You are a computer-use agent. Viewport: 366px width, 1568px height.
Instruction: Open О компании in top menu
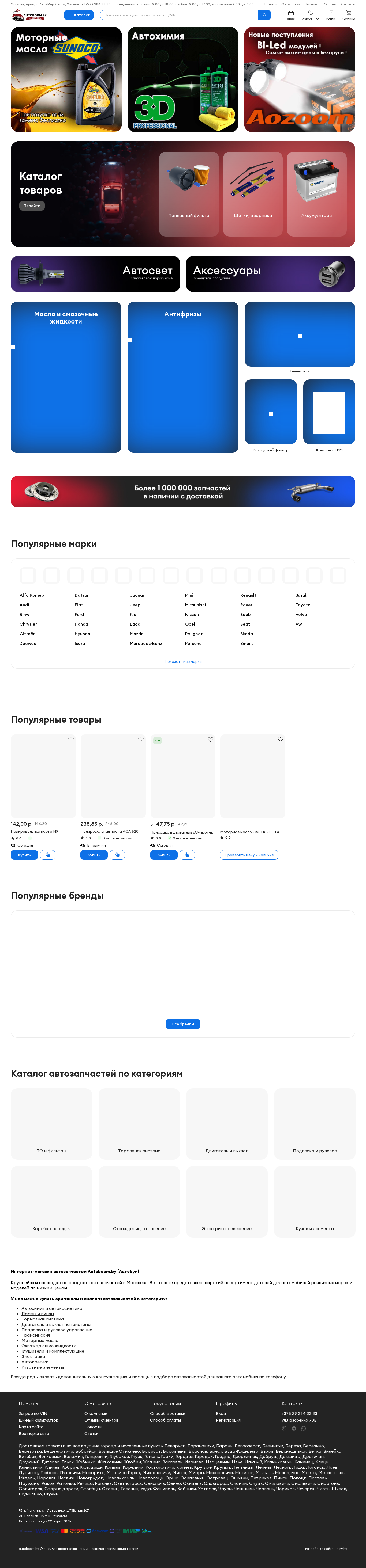[290, 4]
